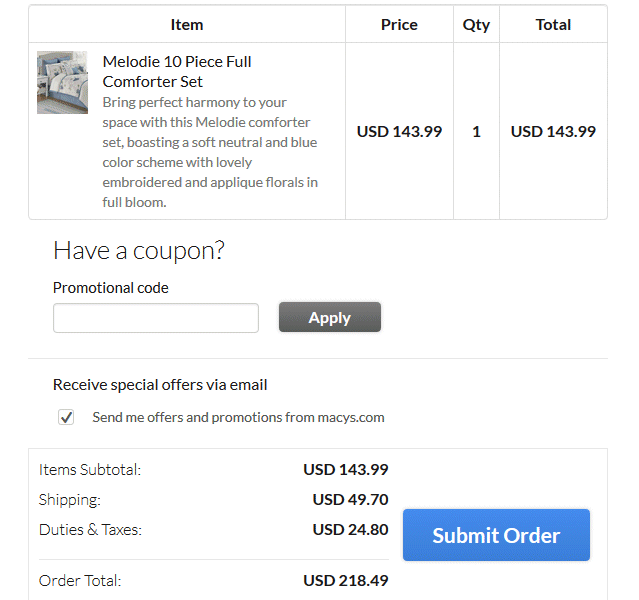The height and width of the screenshot is (600, 639).
Task: Select the quantity value 1 in the row
Action: [x=476, y=131]
